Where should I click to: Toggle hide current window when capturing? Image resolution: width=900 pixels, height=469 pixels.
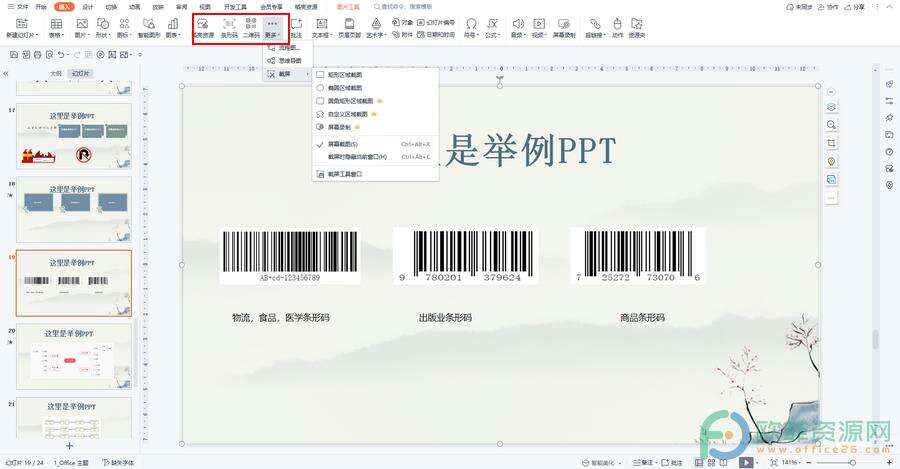coord(375,157)
